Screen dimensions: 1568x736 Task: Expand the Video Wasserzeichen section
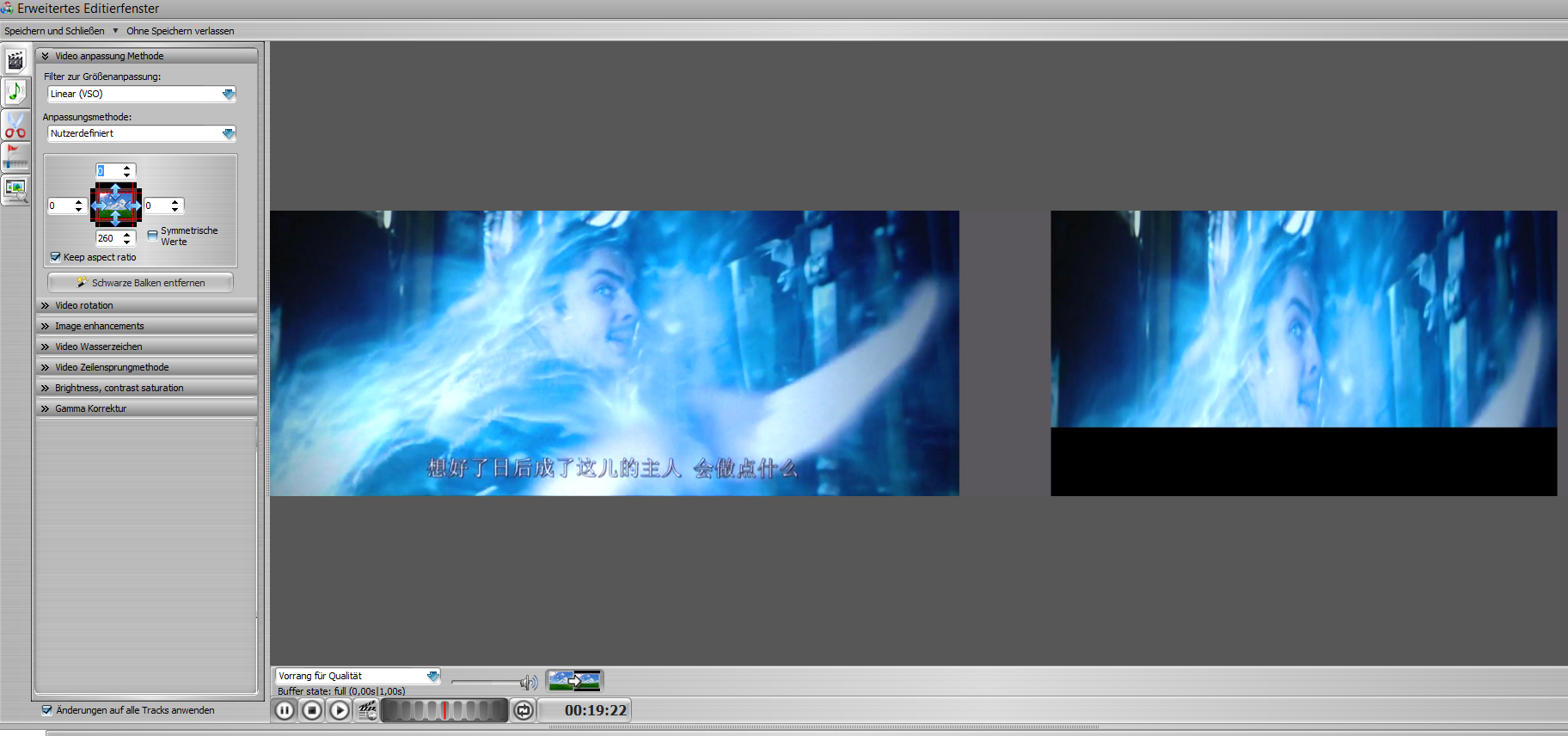[146, 347]
